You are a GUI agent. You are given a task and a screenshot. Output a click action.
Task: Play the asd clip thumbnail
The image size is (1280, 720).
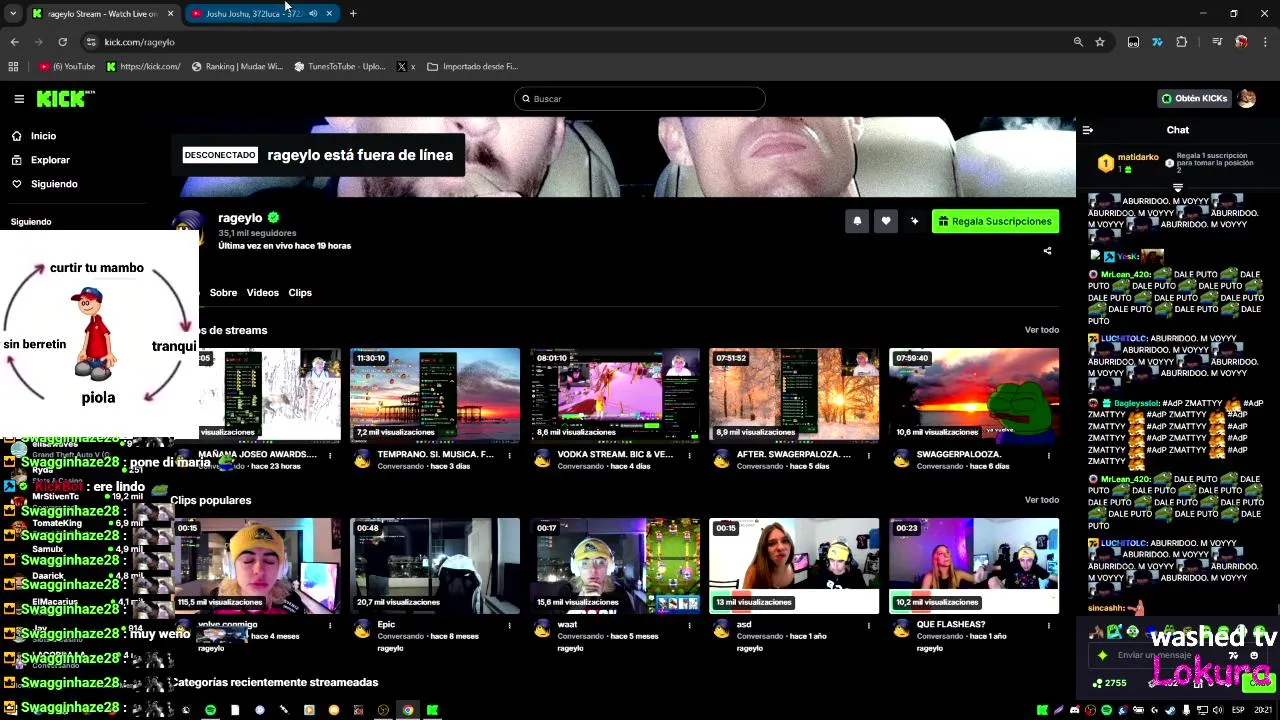click(x=794, y=565)
